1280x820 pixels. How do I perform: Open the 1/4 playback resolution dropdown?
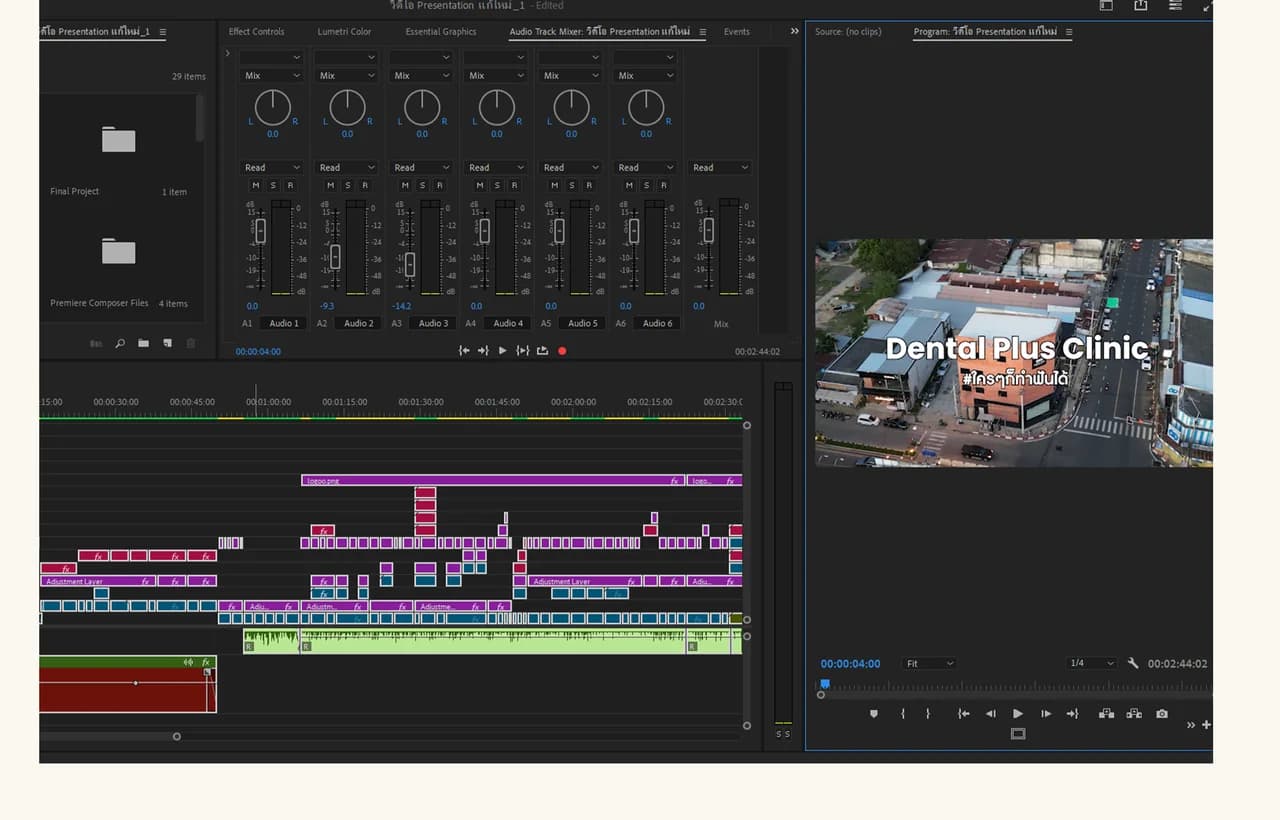click(x=1091, y=663)
